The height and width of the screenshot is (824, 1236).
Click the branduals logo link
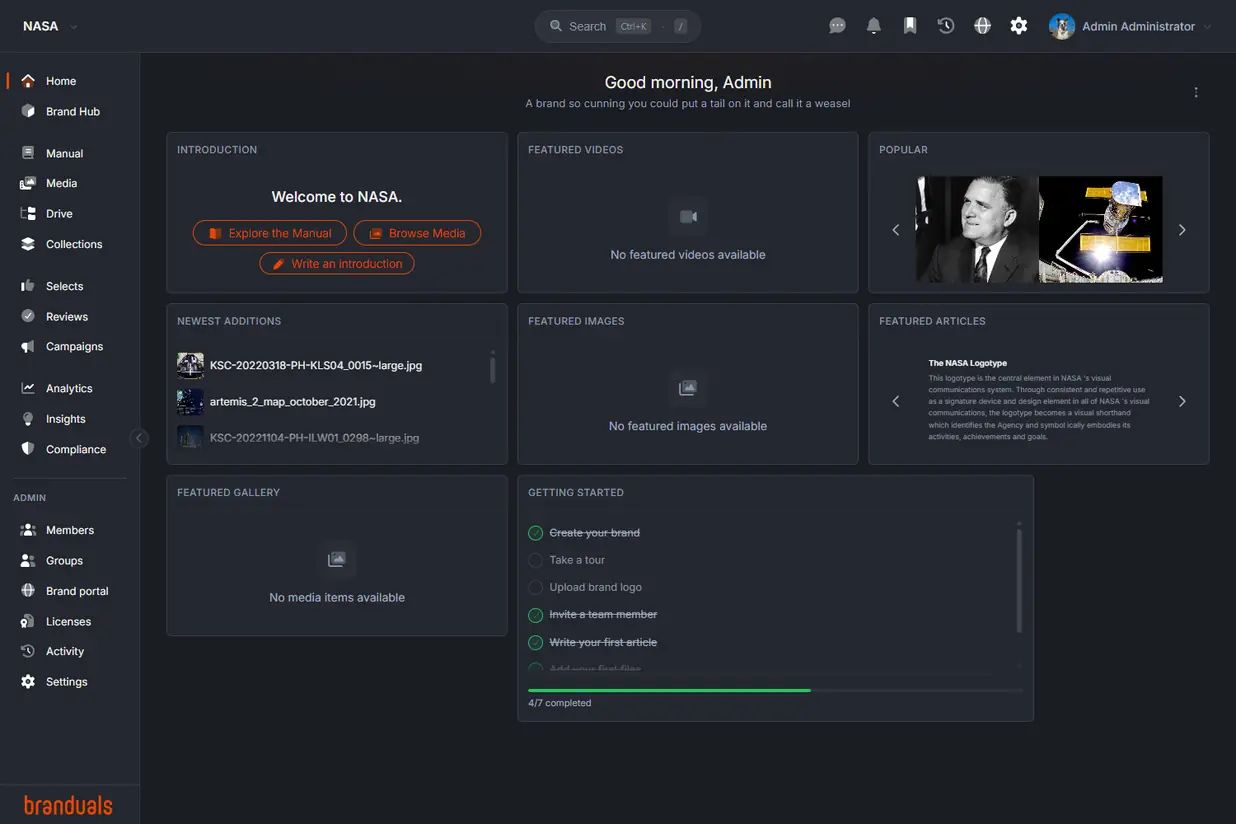coord(68,805)
